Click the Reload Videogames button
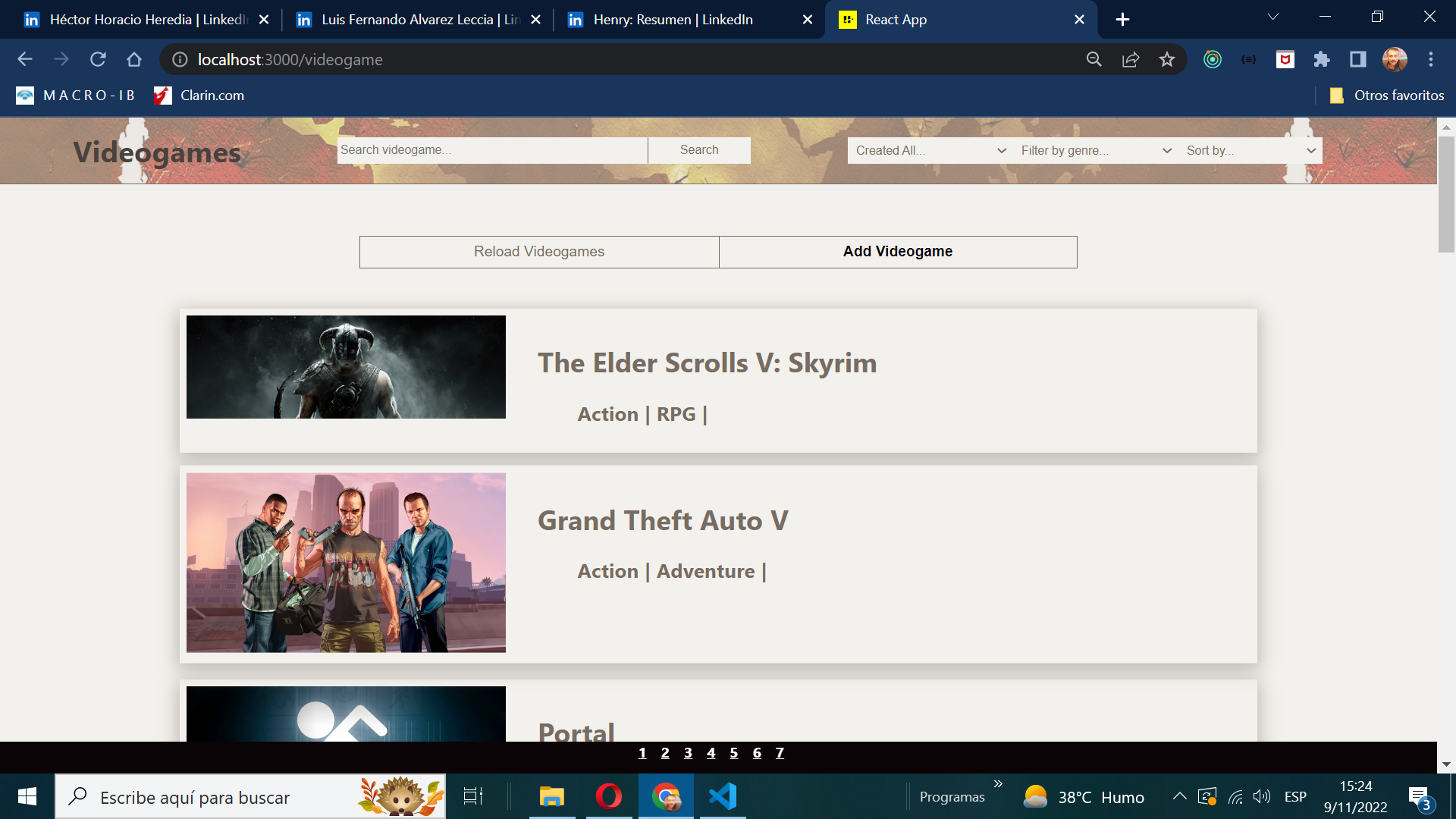 tap(539, 252)
